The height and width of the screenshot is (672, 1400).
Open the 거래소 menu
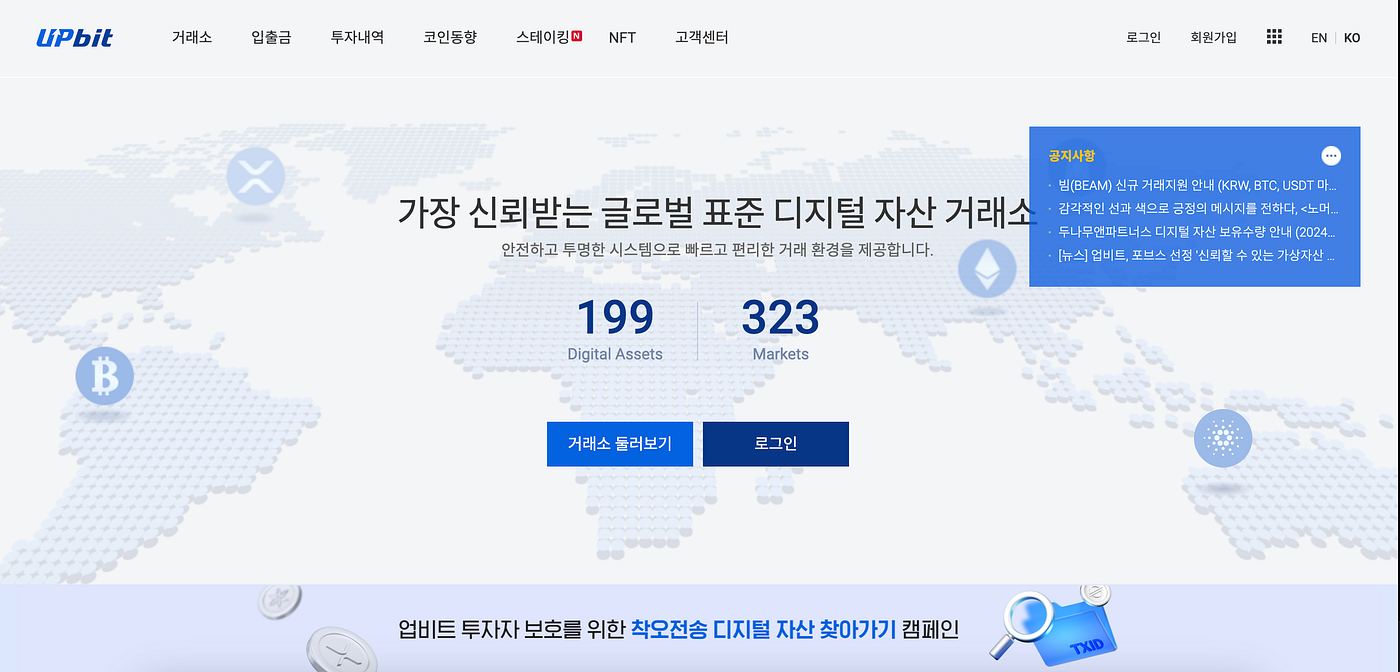(191, 37)
